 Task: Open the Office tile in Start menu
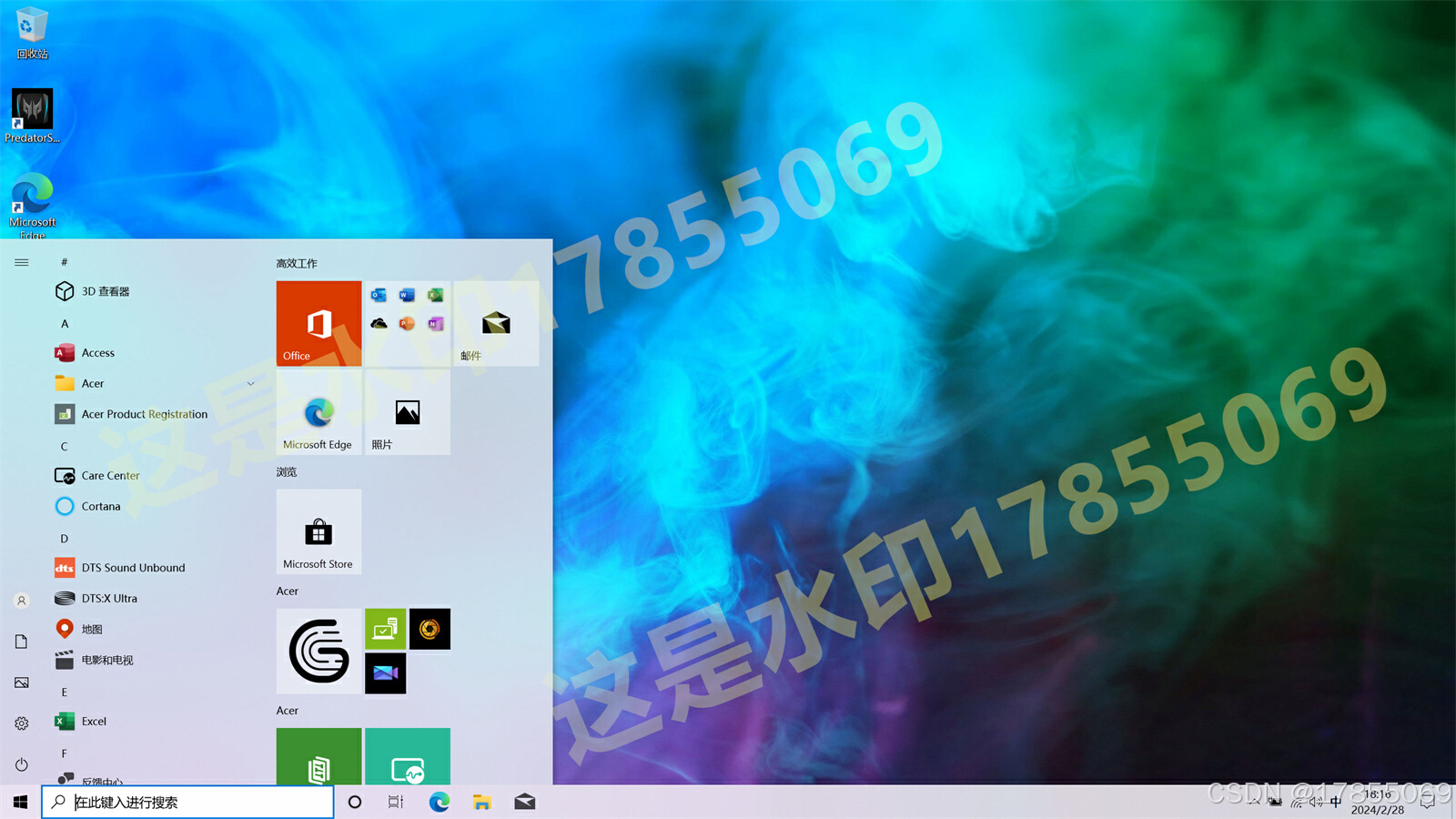(x=318, y=323)
